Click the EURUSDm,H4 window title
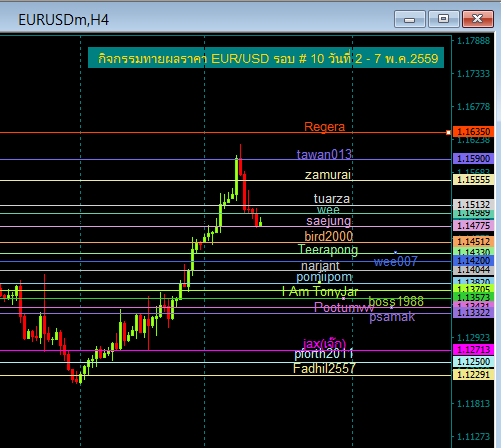 (64, 20)
